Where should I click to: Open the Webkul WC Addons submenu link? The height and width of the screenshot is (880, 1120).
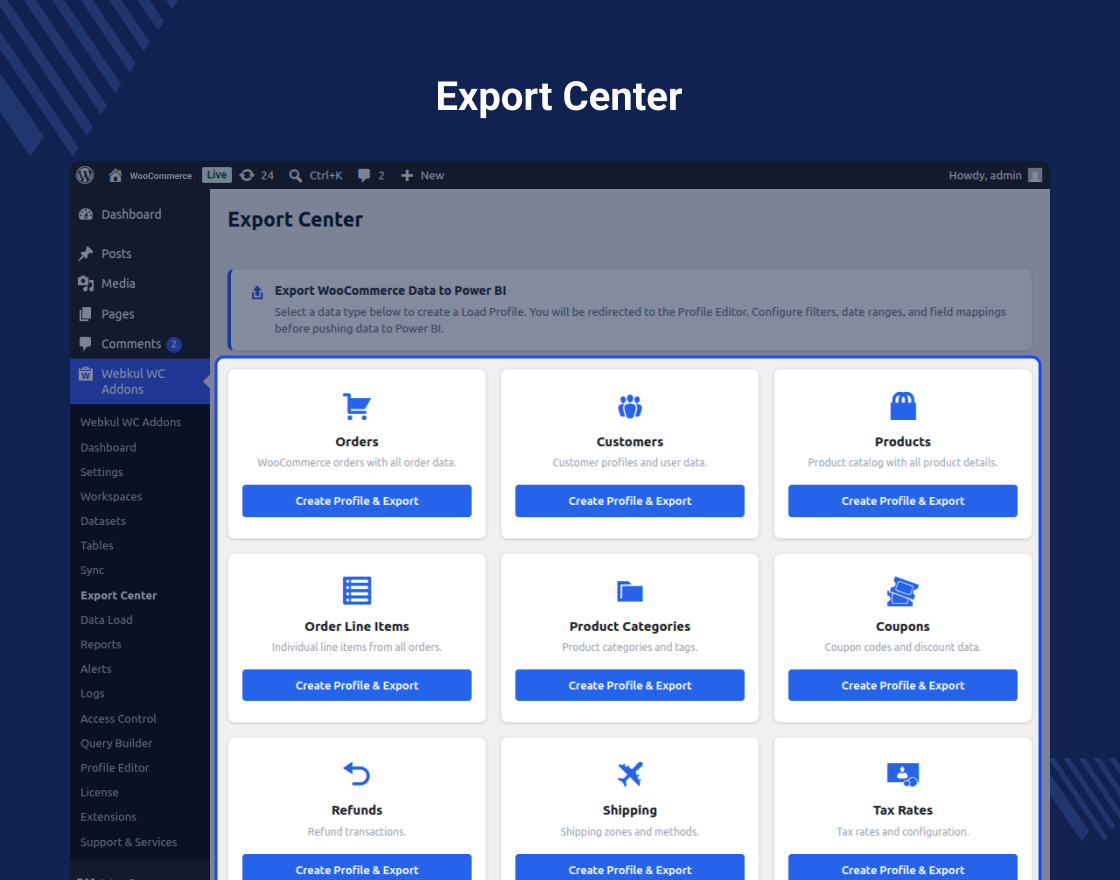click(x=131, y=422)
